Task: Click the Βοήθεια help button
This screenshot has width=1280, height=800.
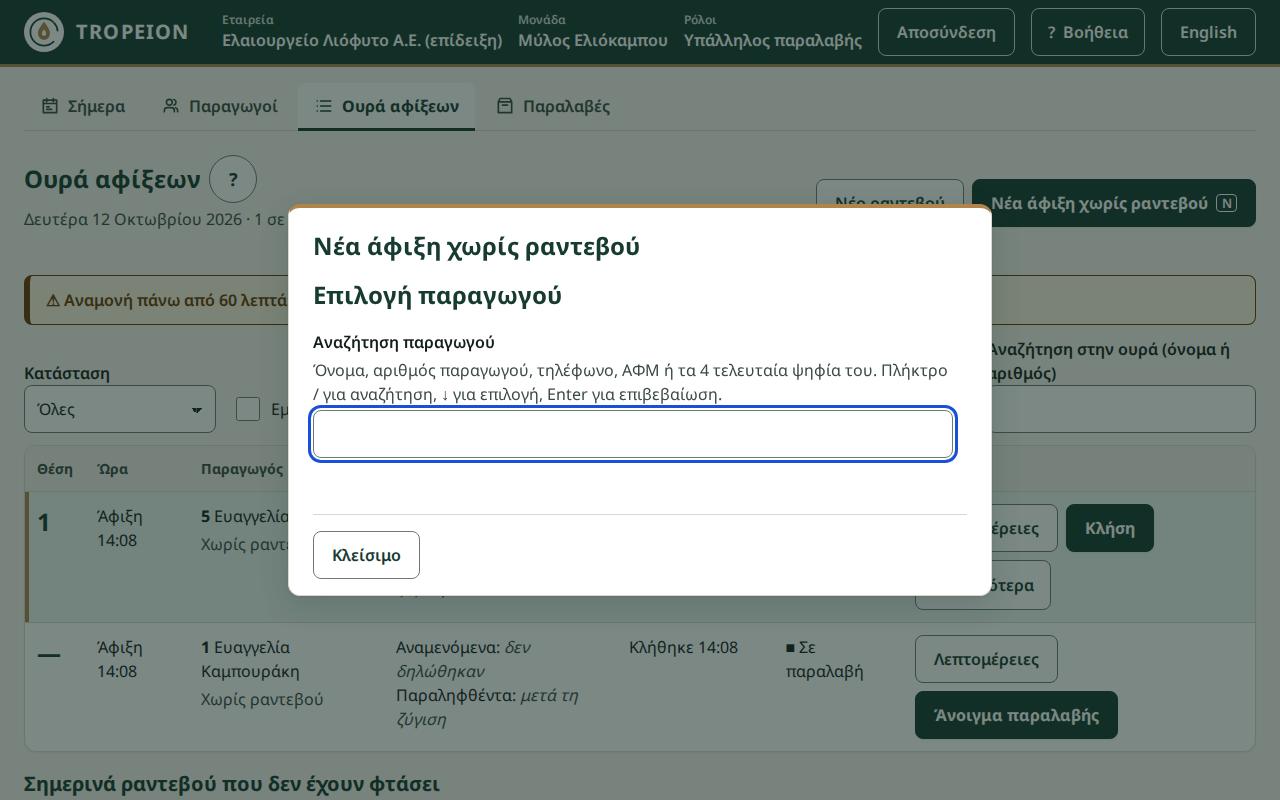Action: 1087,32
